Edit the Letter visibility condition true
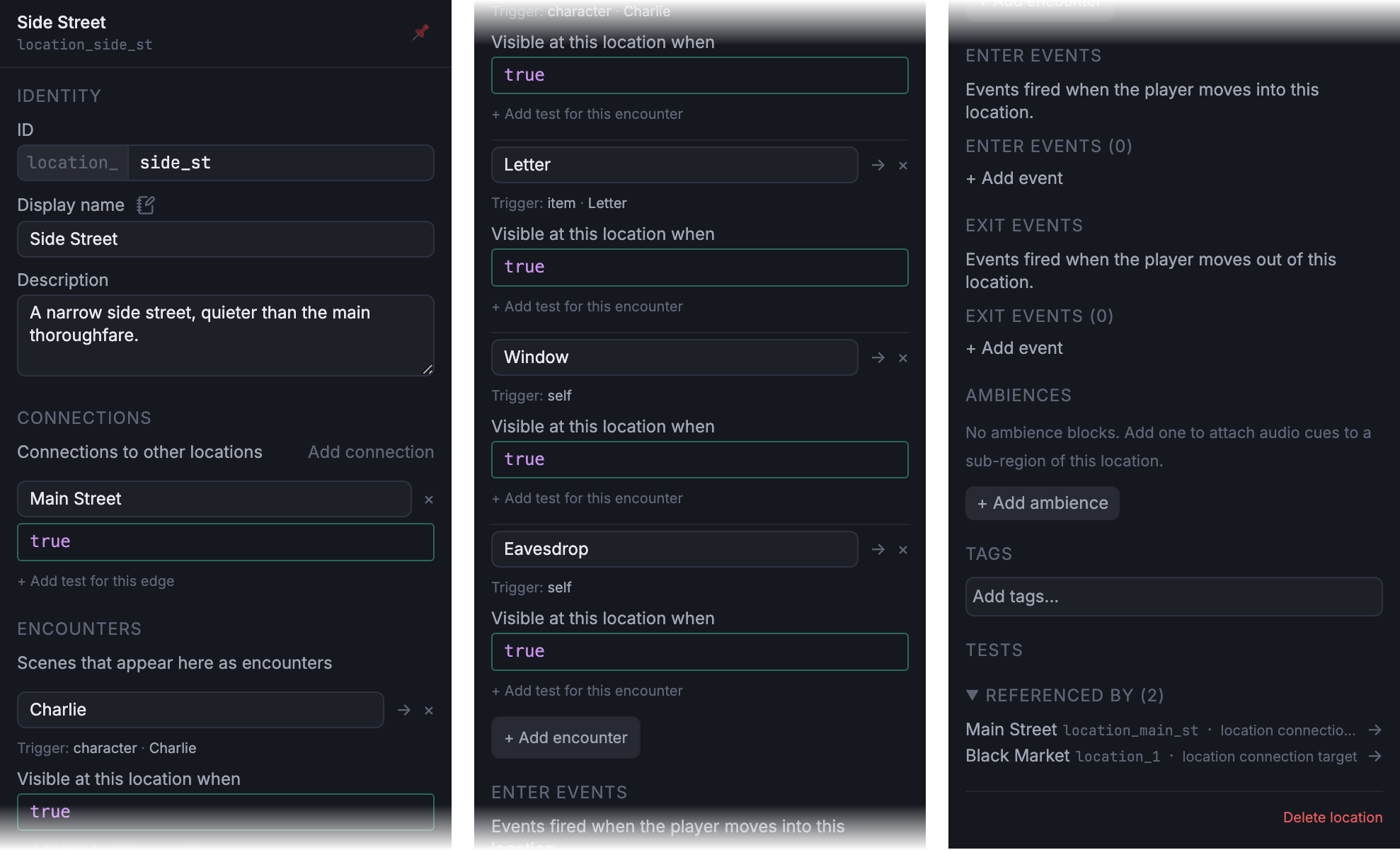The image size is (1400, 850). point(700,268)
